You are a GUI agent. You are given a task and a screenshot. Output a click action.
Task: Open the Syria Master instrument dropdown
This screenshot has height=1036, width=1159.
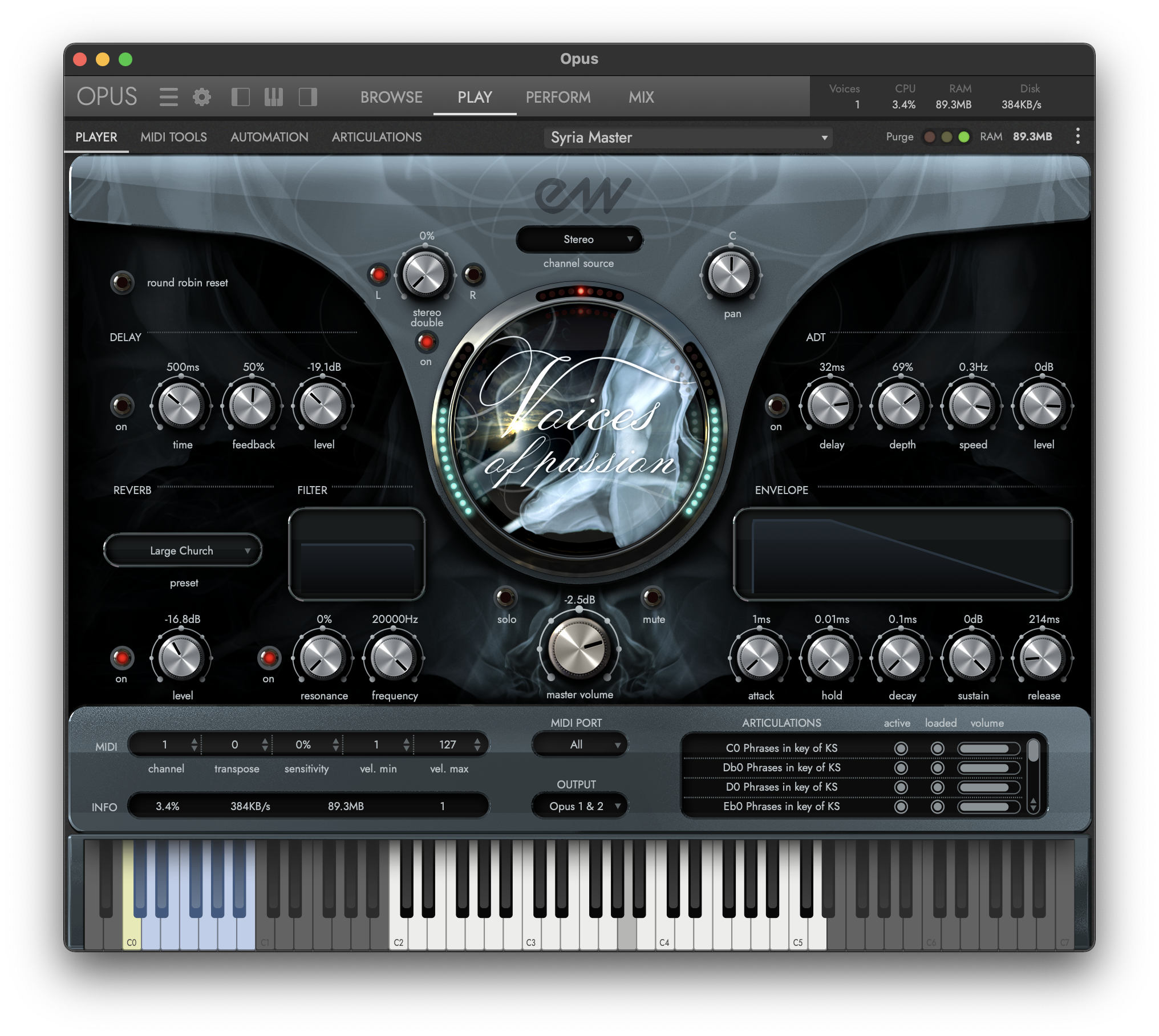(x=688, y=137)
